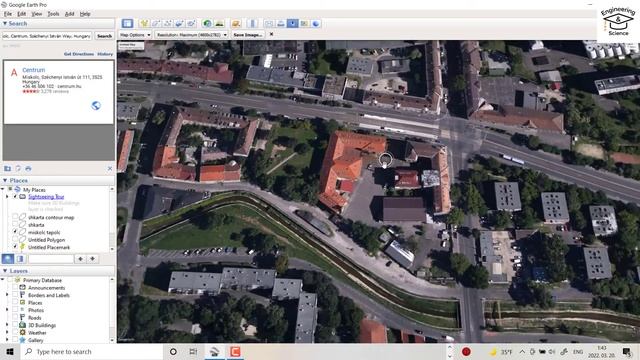Screen dimensions: 640x360
Task: Close the Save Image options bar
Action: coord(271,35)
